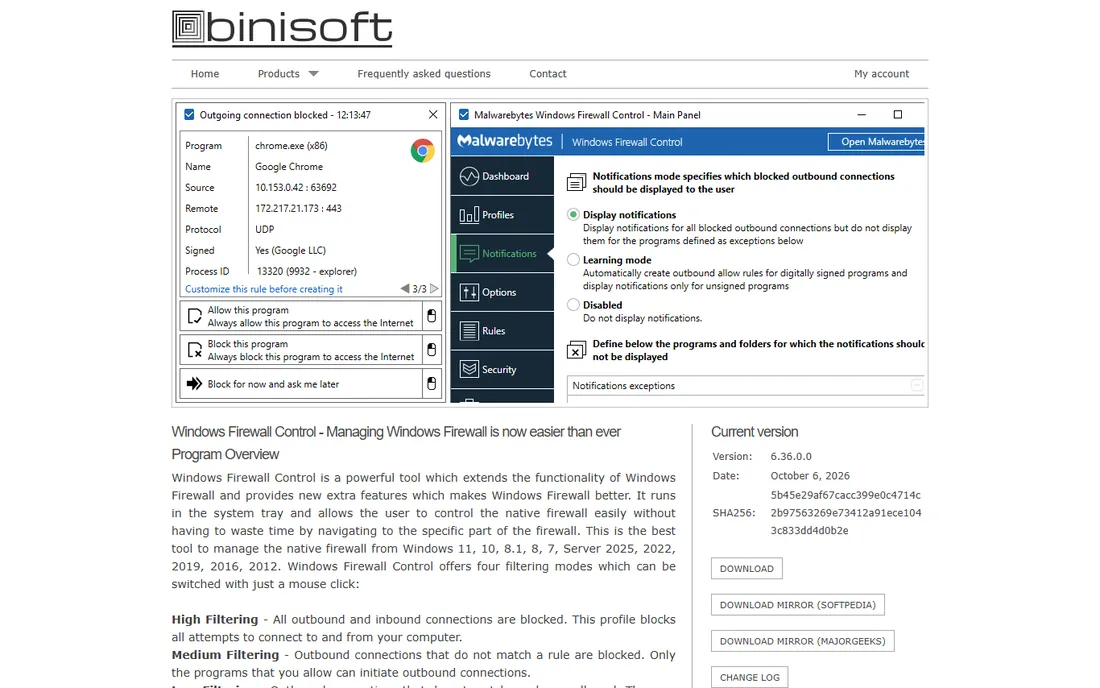The width and height of the screenshot is (1100, 688).
Task: Toggle the Outgoing connection blocked checkbox
Action: pyautogui.click(x=189, y=114)
